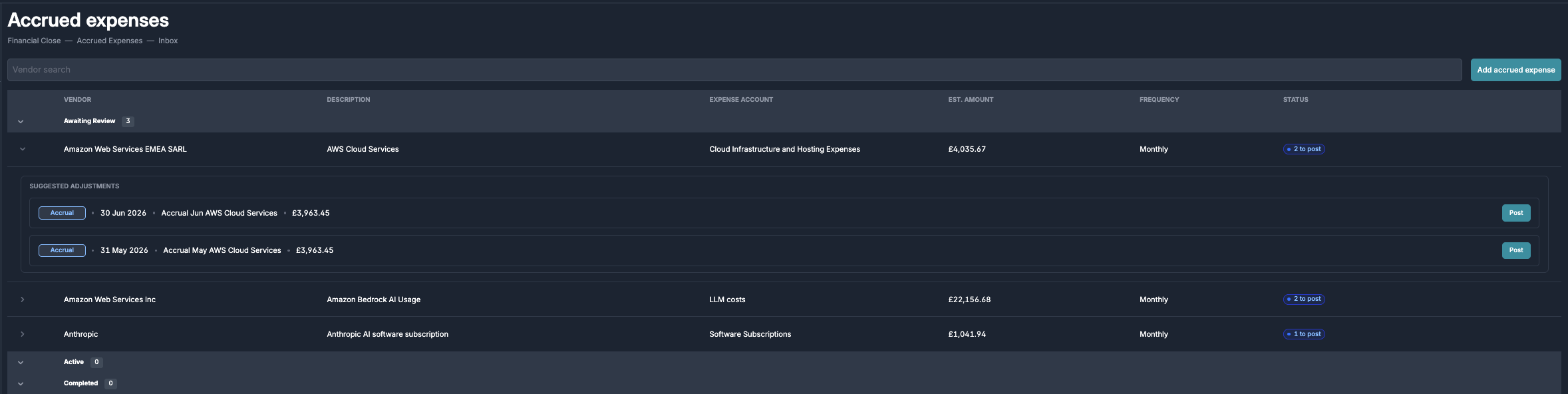Image resolution: width=1568 pixels, height=394 pixels.
Task: Click the Status column header
Action: [x=1295, y=100]
